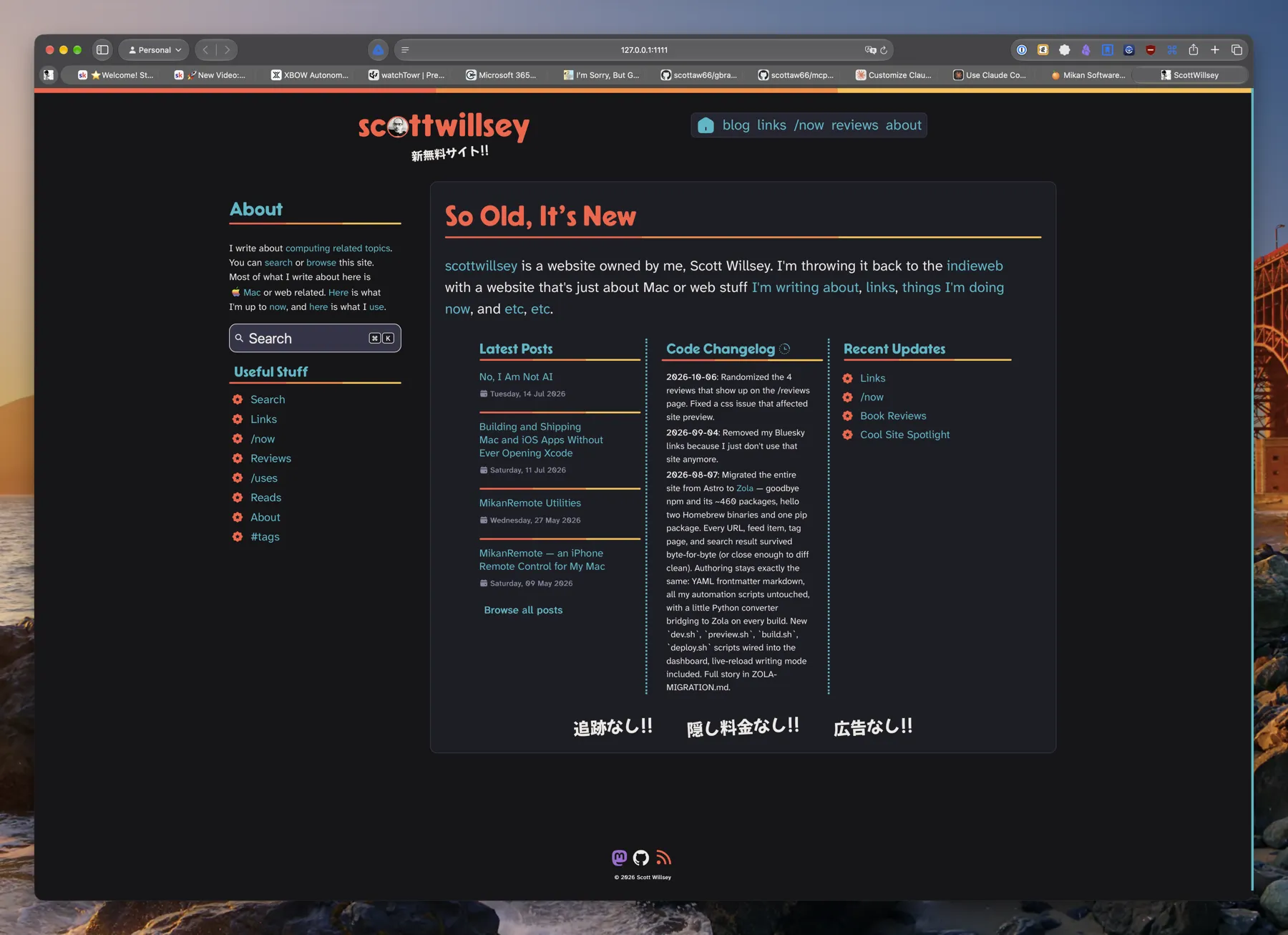Click Browse all posts
This screenshot has width=1288, height=935.
523,610
